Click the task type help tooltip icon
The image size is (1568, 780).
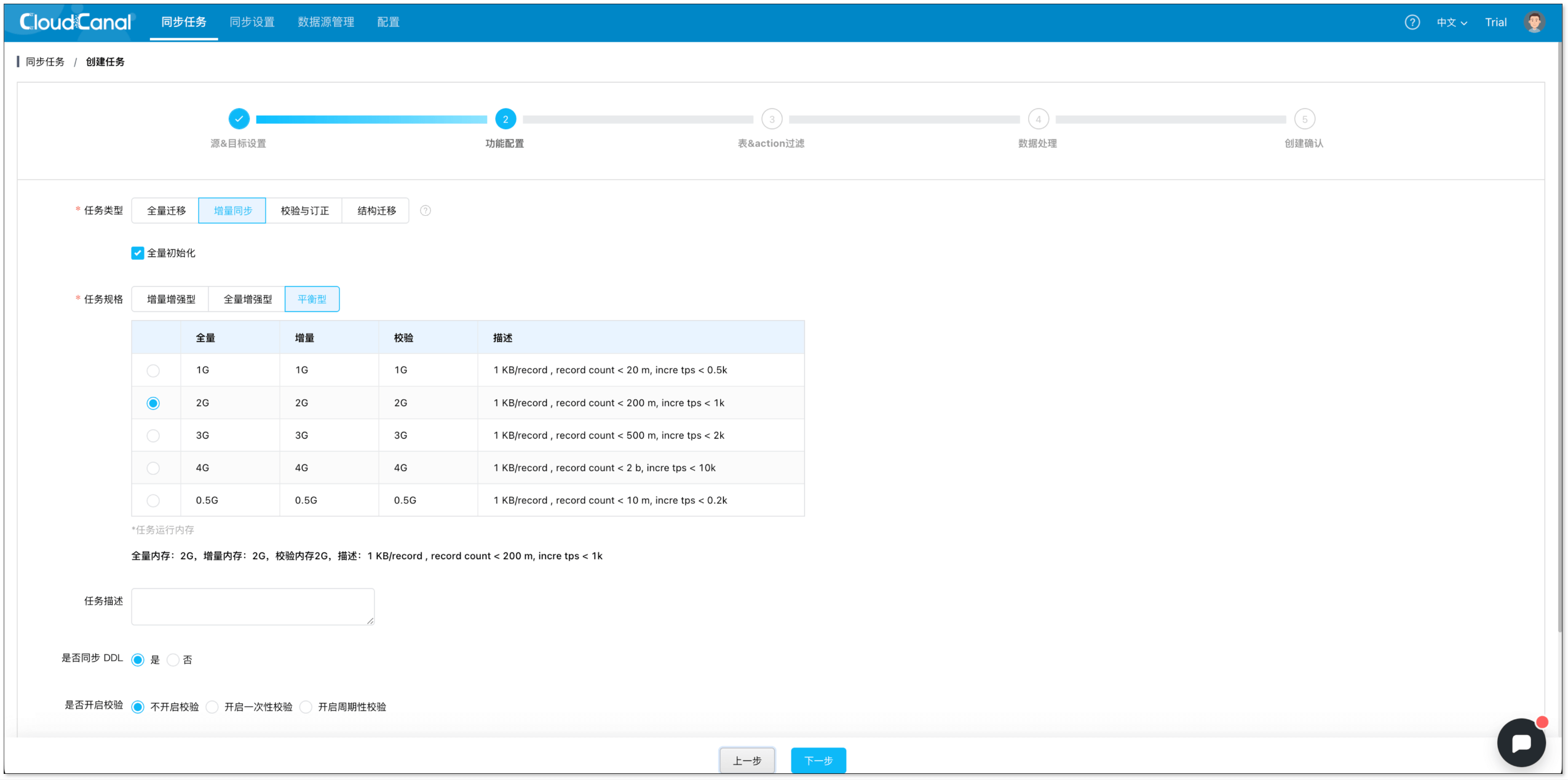coord(425,210)
